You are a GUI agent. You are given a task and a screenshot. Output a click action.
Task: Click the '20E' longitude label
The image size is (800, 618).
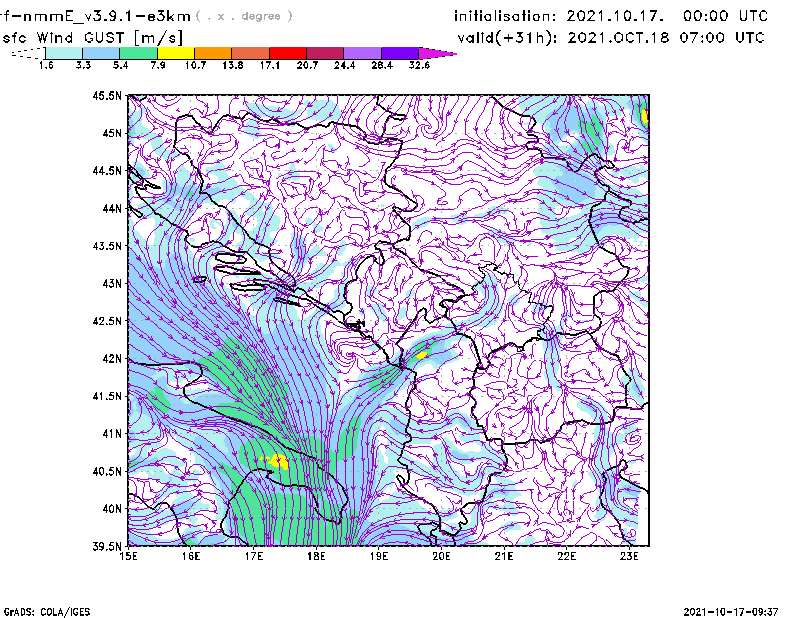(441, 556)
